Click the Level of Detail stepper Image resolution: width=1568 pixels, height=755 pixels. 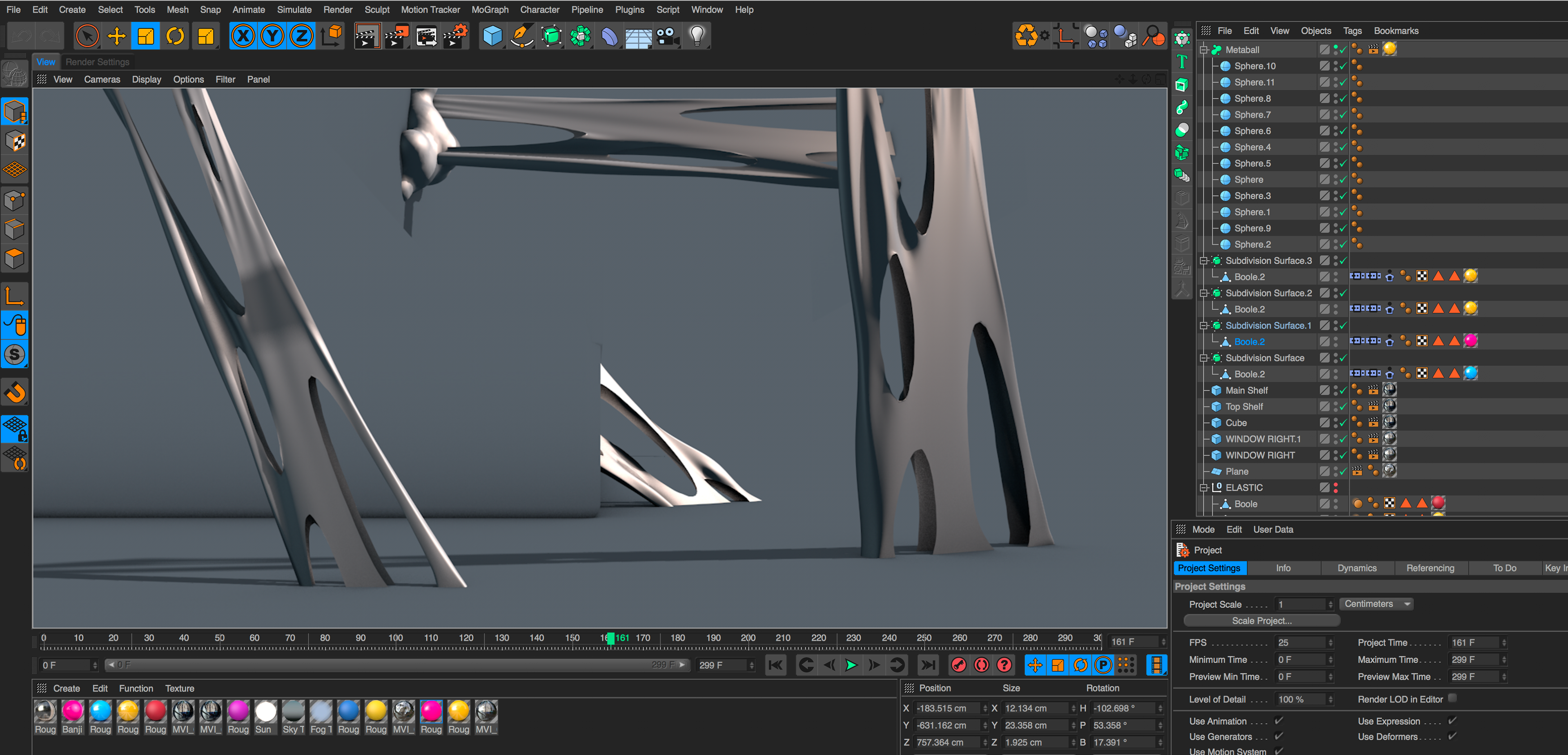pyautogui.click(x=1331, y=699)
